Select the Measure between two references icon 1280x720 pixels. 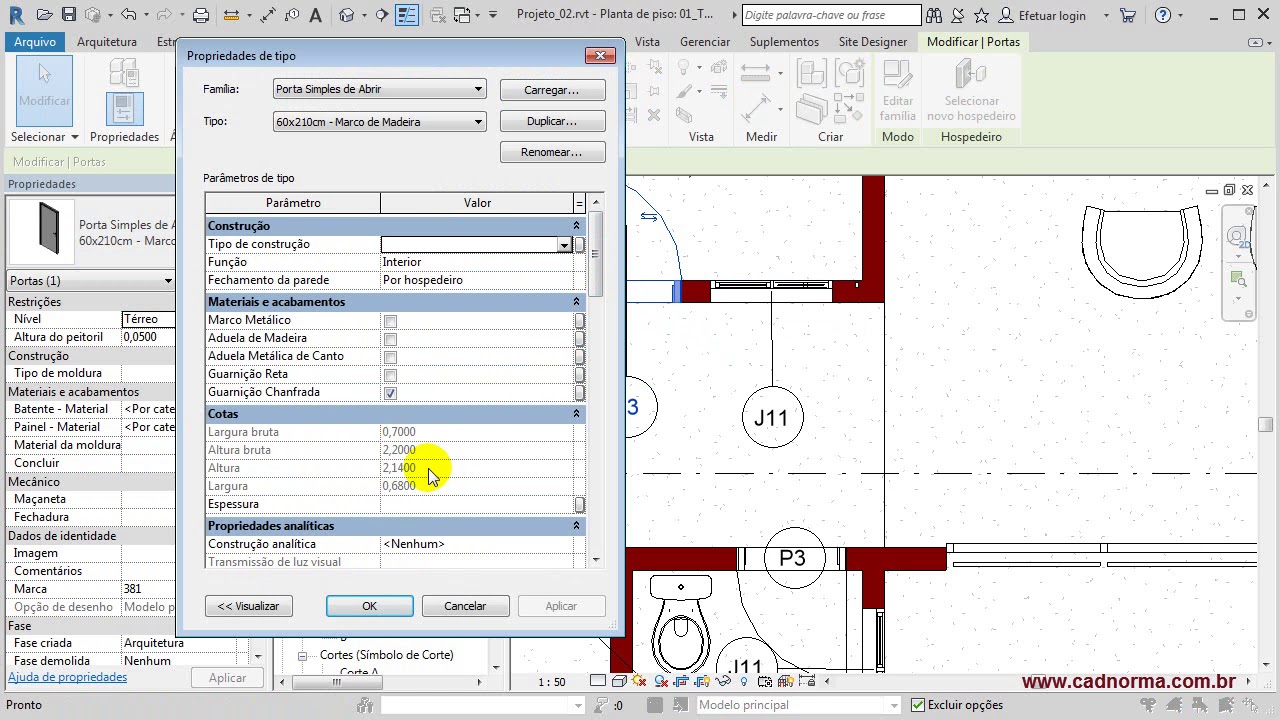[231, 15]
